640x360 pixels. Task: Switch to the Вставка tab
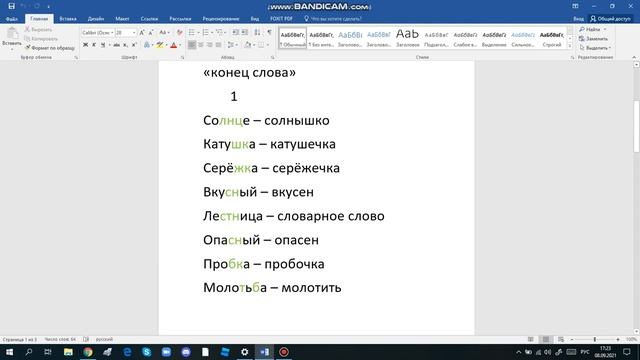pyautogui.click(x=68, y=19)
